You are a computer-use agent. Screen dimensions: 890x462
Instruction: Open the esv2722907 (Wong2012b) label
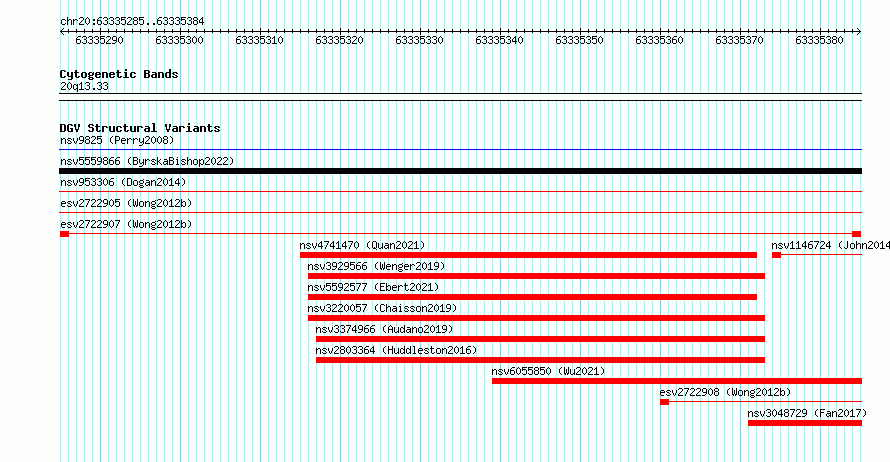pyautogui.click(x=126, y=224)
